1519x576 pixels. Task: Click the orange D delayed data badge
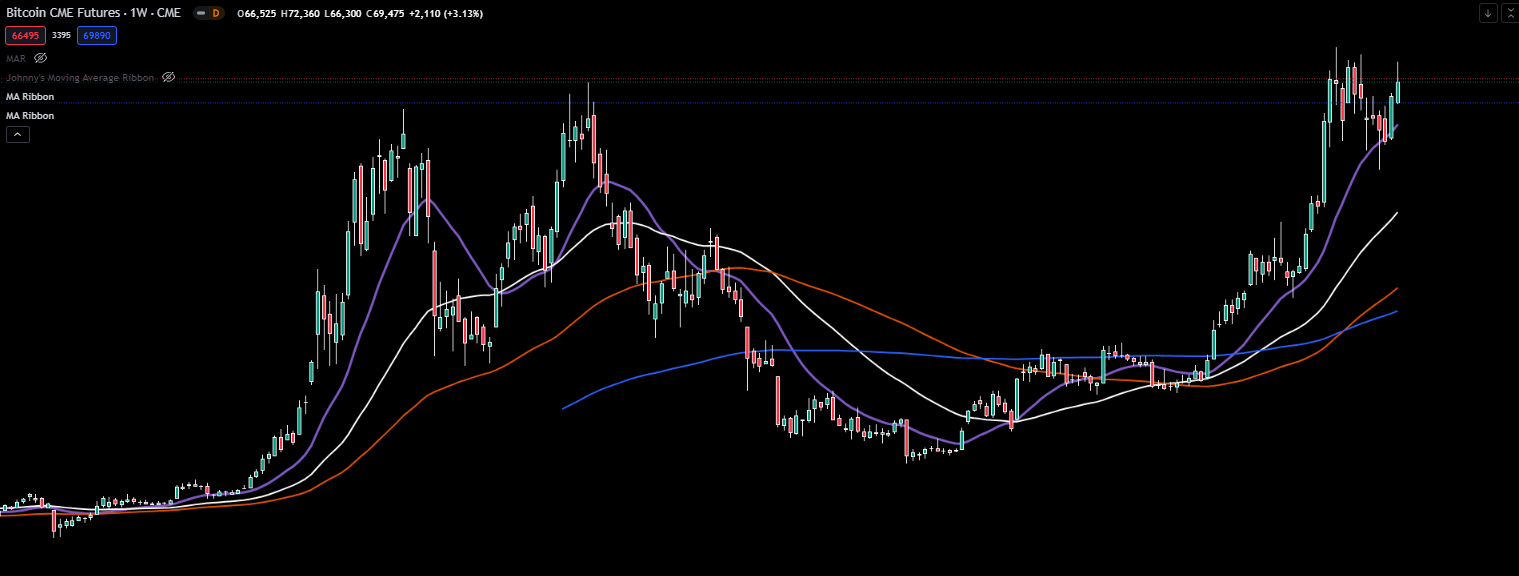click(215, 13)
